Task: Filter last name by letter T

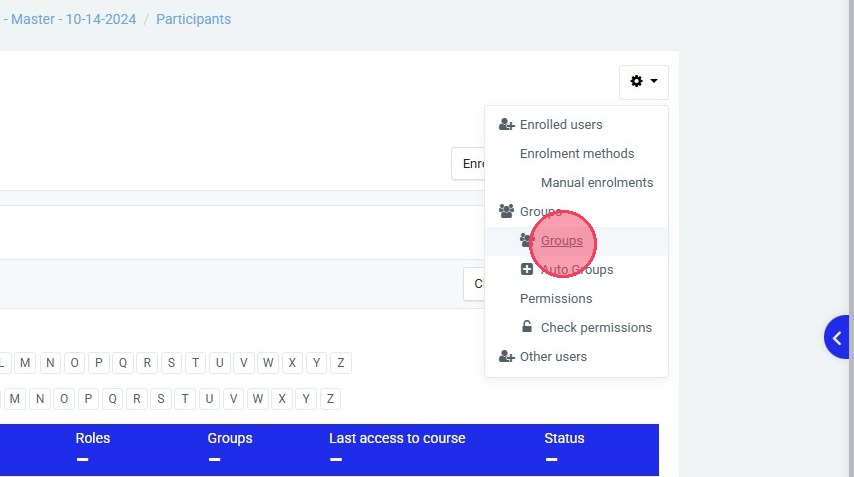Action: coord(185,399)
